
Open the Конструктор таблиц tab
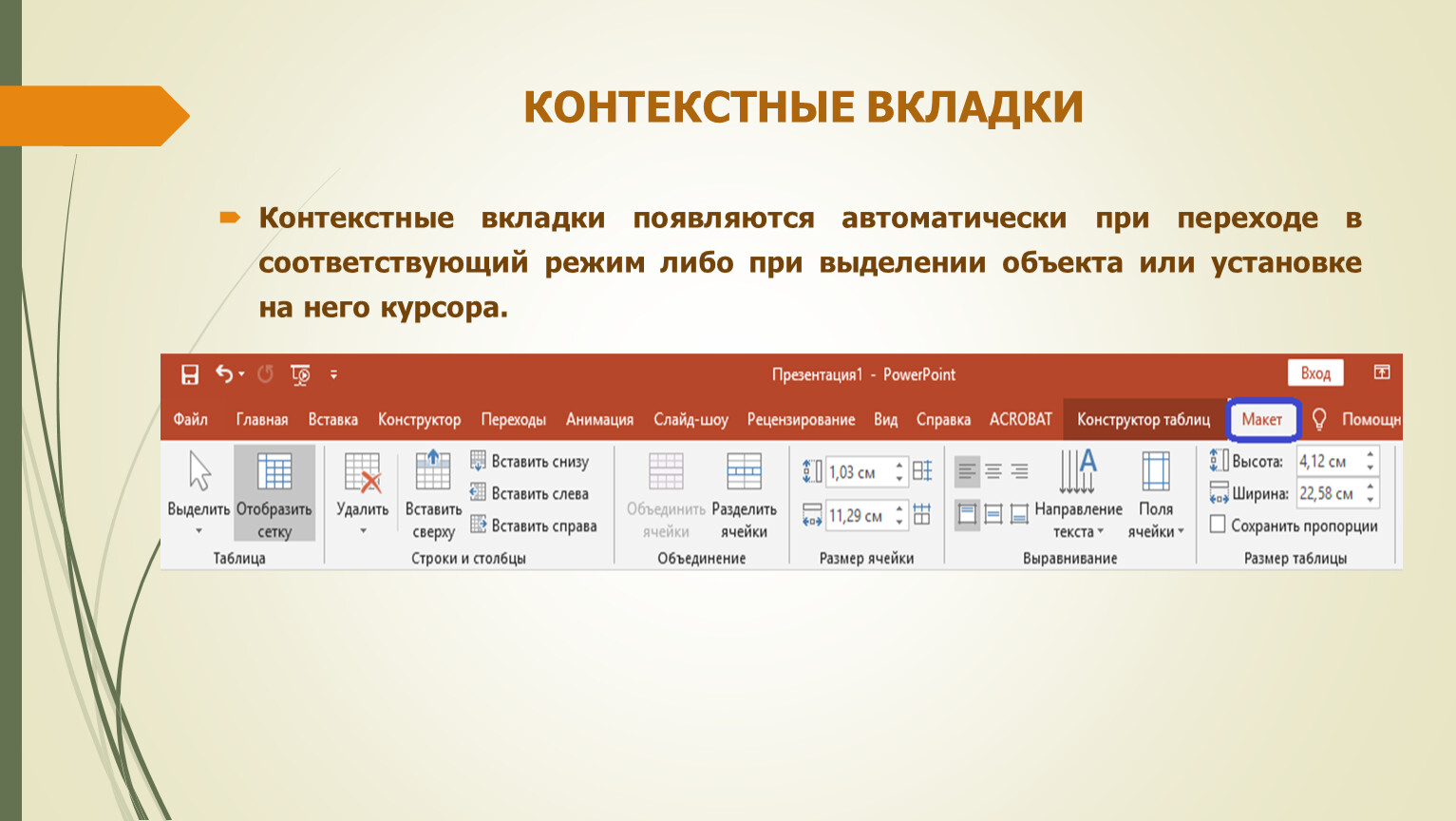(x=1143, y=419)
